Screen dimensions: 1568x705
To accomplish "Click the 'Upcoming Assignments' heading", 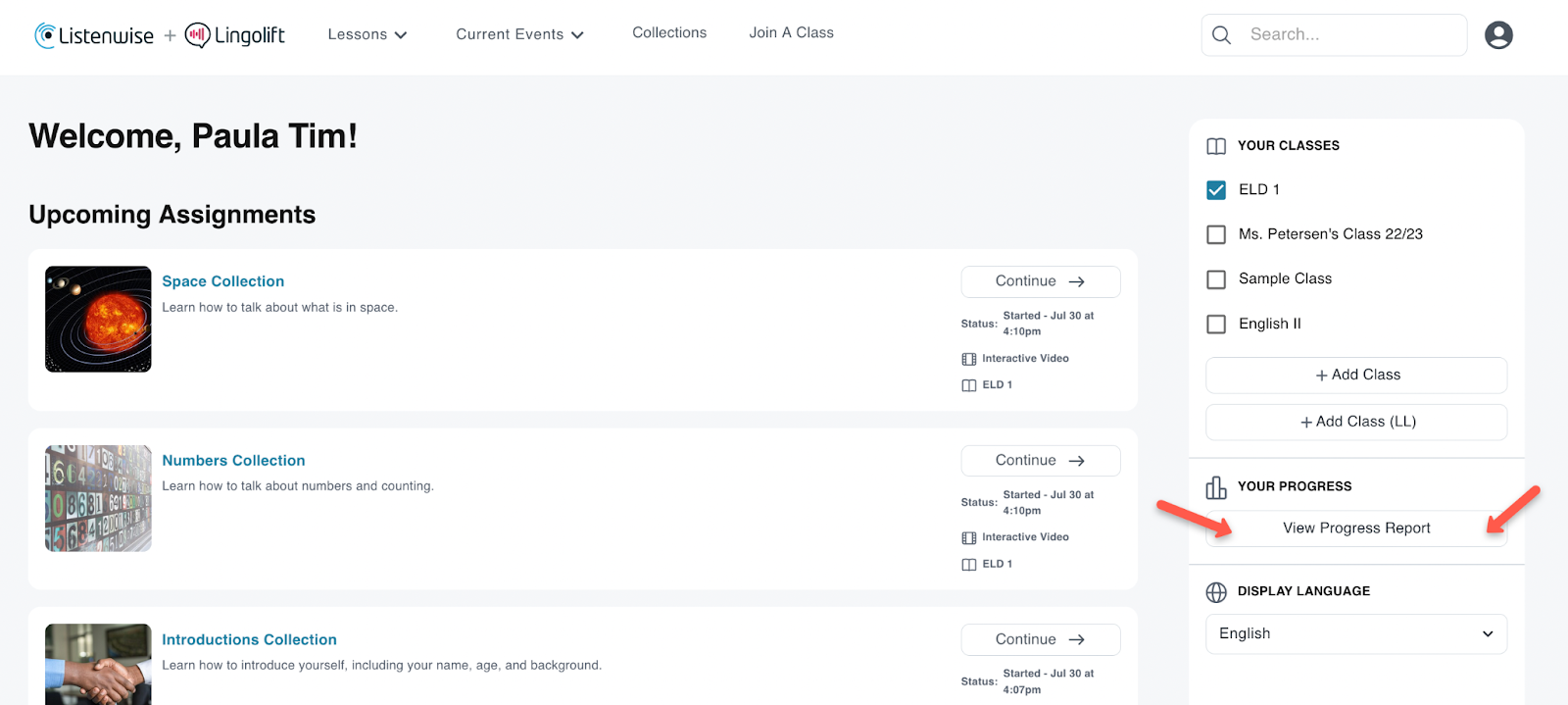I will [x=172, y=215].
